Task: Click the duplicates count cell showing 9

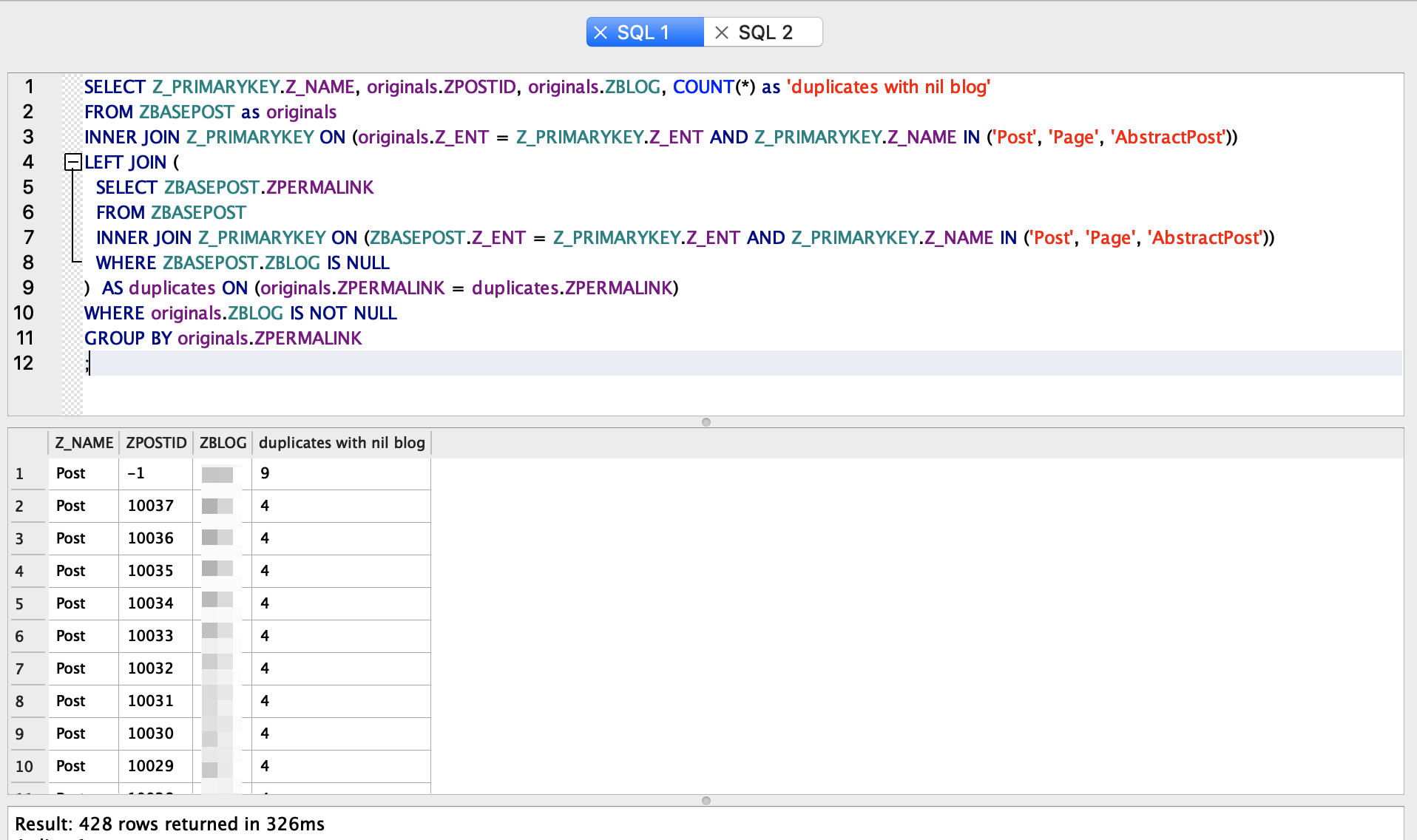Action: 341,473
